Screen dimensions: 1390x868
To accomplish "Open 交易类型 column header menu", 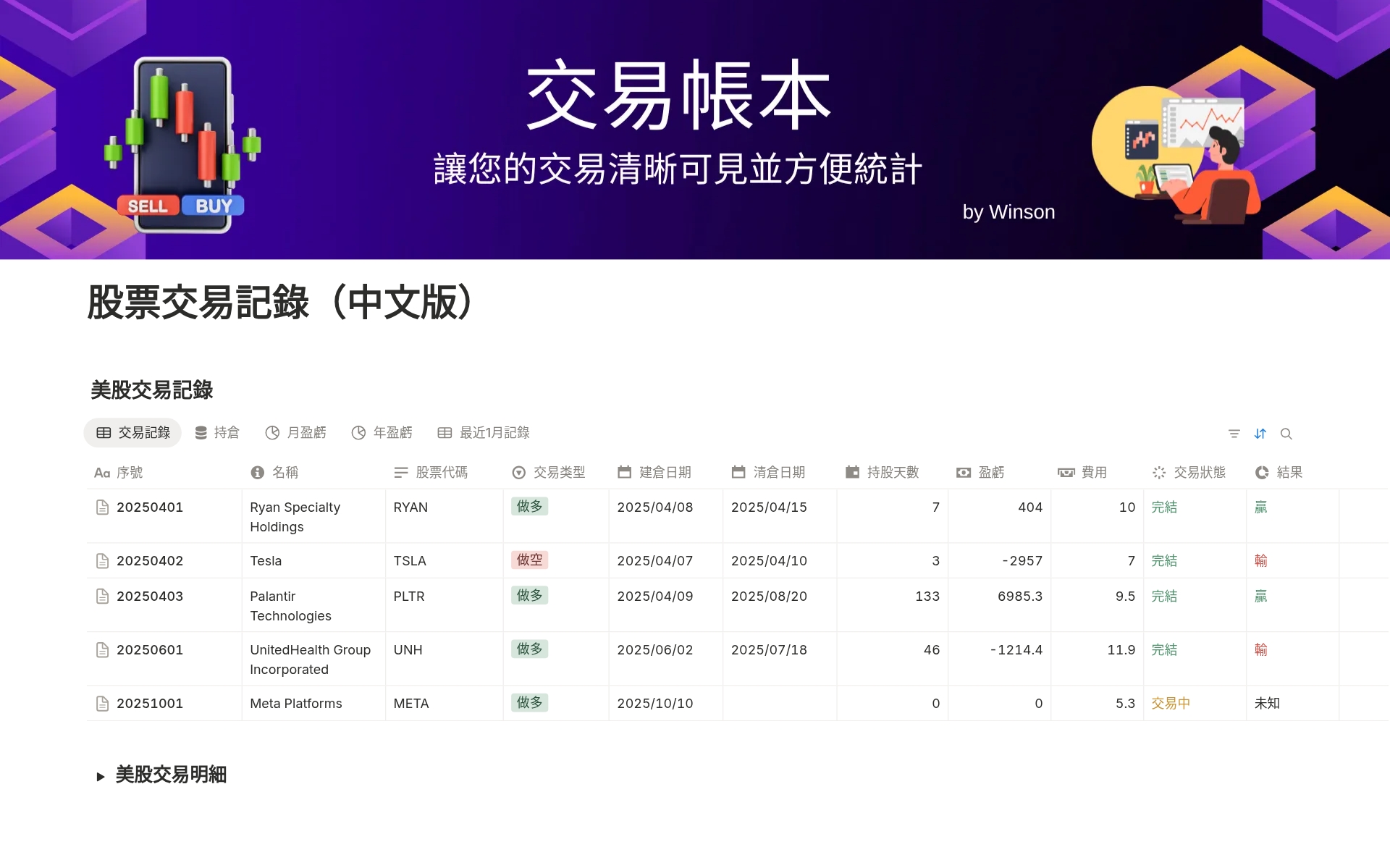I will tap(558, 473).
